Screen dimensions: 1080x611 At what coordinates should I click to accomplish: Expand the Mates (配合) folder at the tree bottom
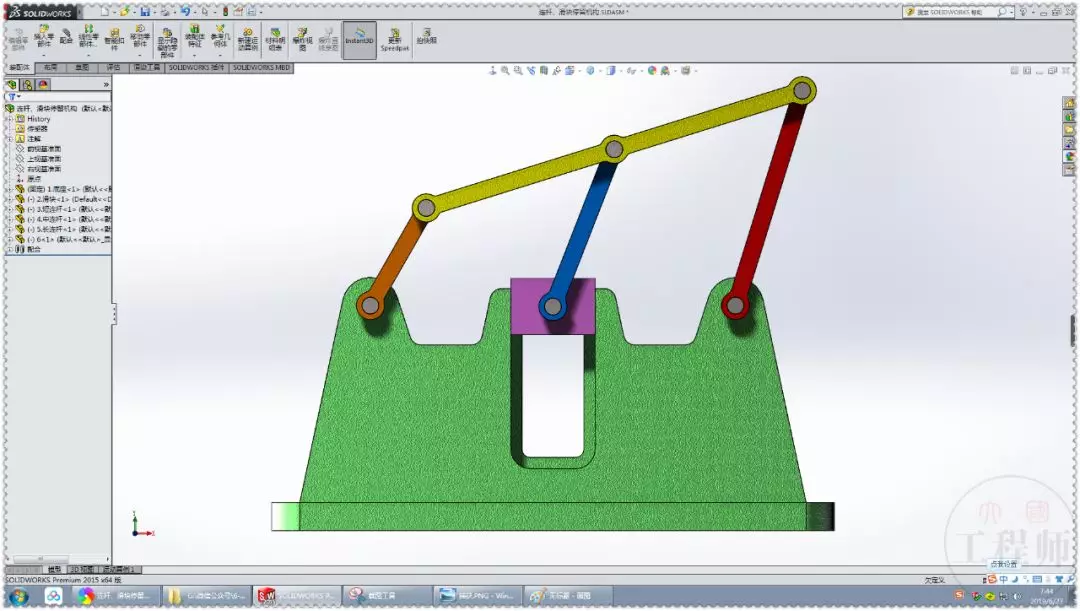point(10,249)
